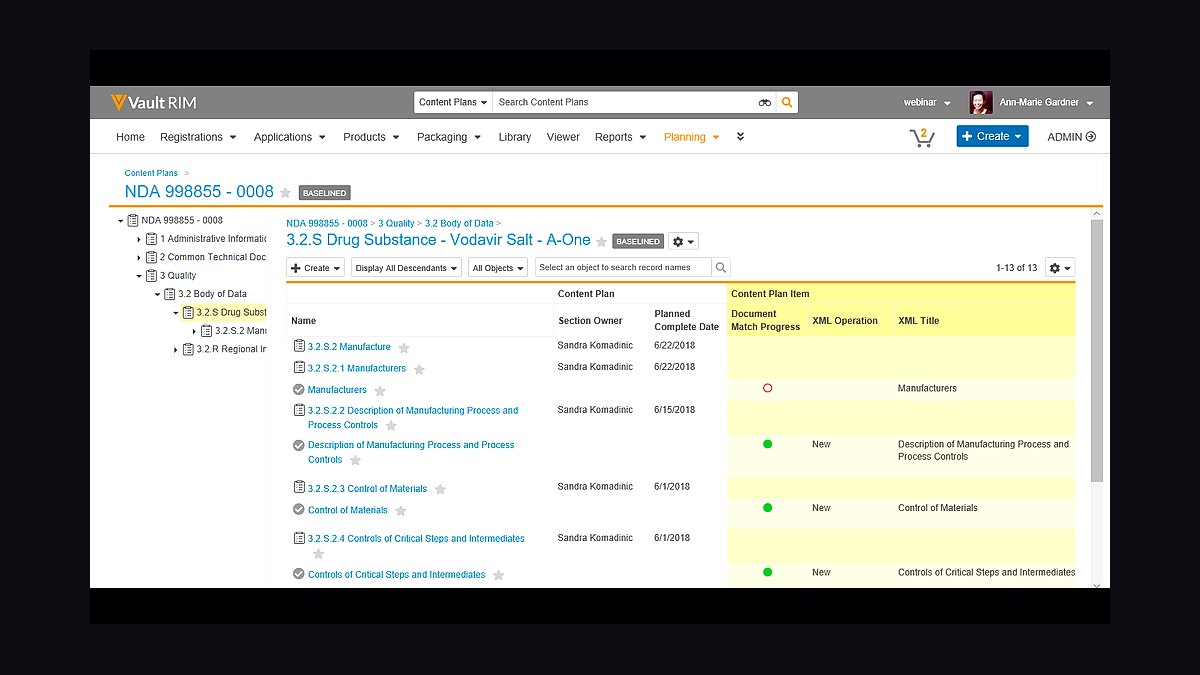Image resolution: width=1200 pixels, height=675 pixels.
Task: Star the 3.2.S.2.2 Description row
Action: (391, 426)
